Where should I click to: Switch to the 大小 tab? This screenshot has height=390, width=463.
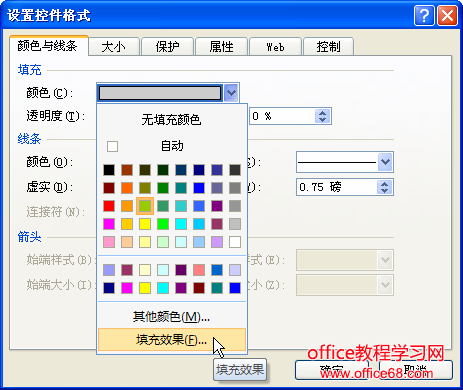[x=113, y=47]
